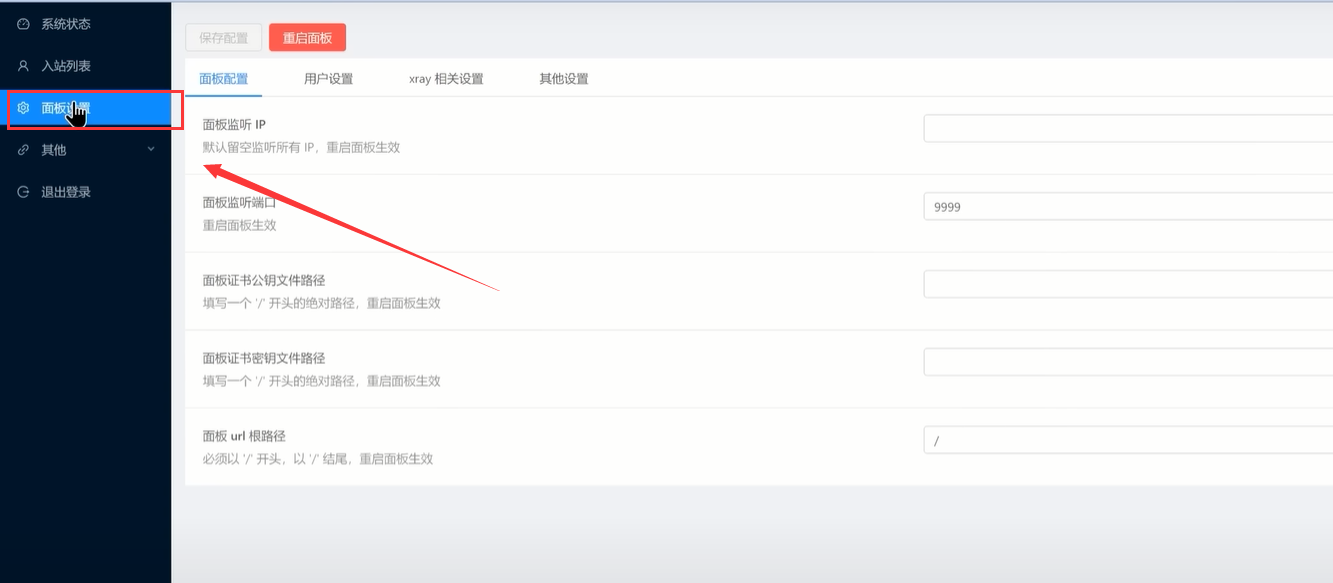Open 系统状态 text label in the sidebar

[66, 24]
